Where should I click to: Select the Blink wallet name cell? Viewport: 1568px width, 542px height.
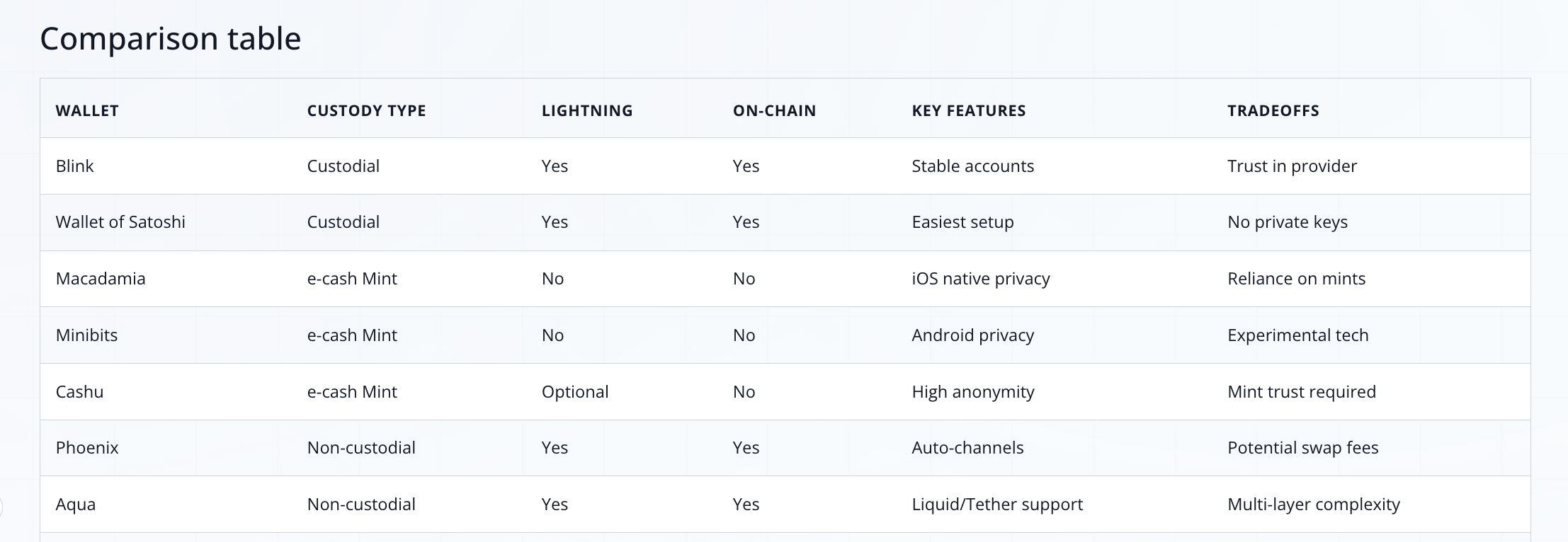coord(74,166)
